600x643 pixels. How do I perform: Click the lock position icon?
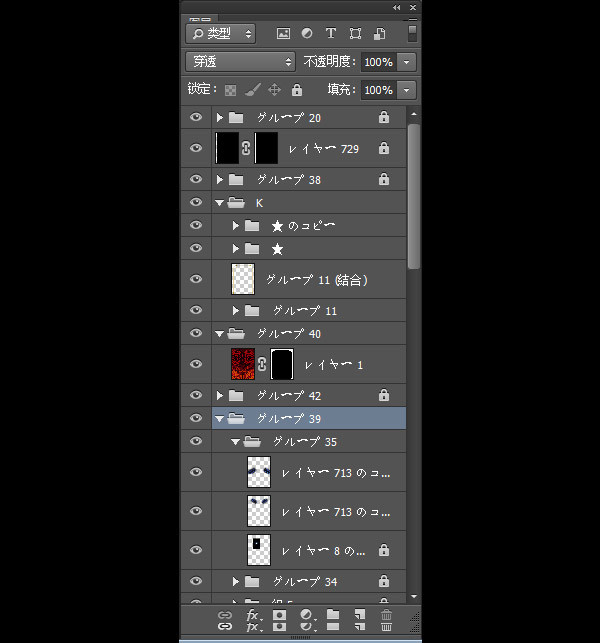[274, 89]
